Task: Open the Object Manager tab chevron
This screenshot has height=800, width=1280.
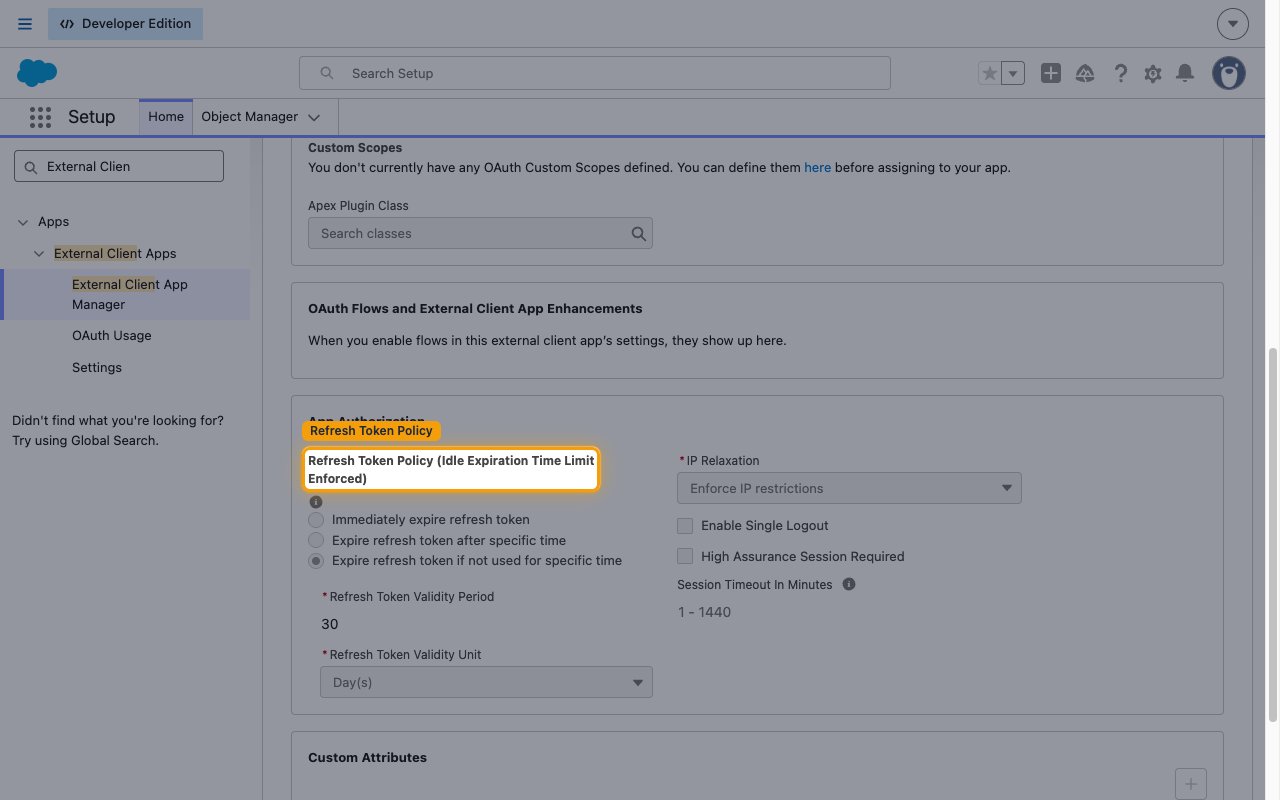Action: (x=314, y=117)
